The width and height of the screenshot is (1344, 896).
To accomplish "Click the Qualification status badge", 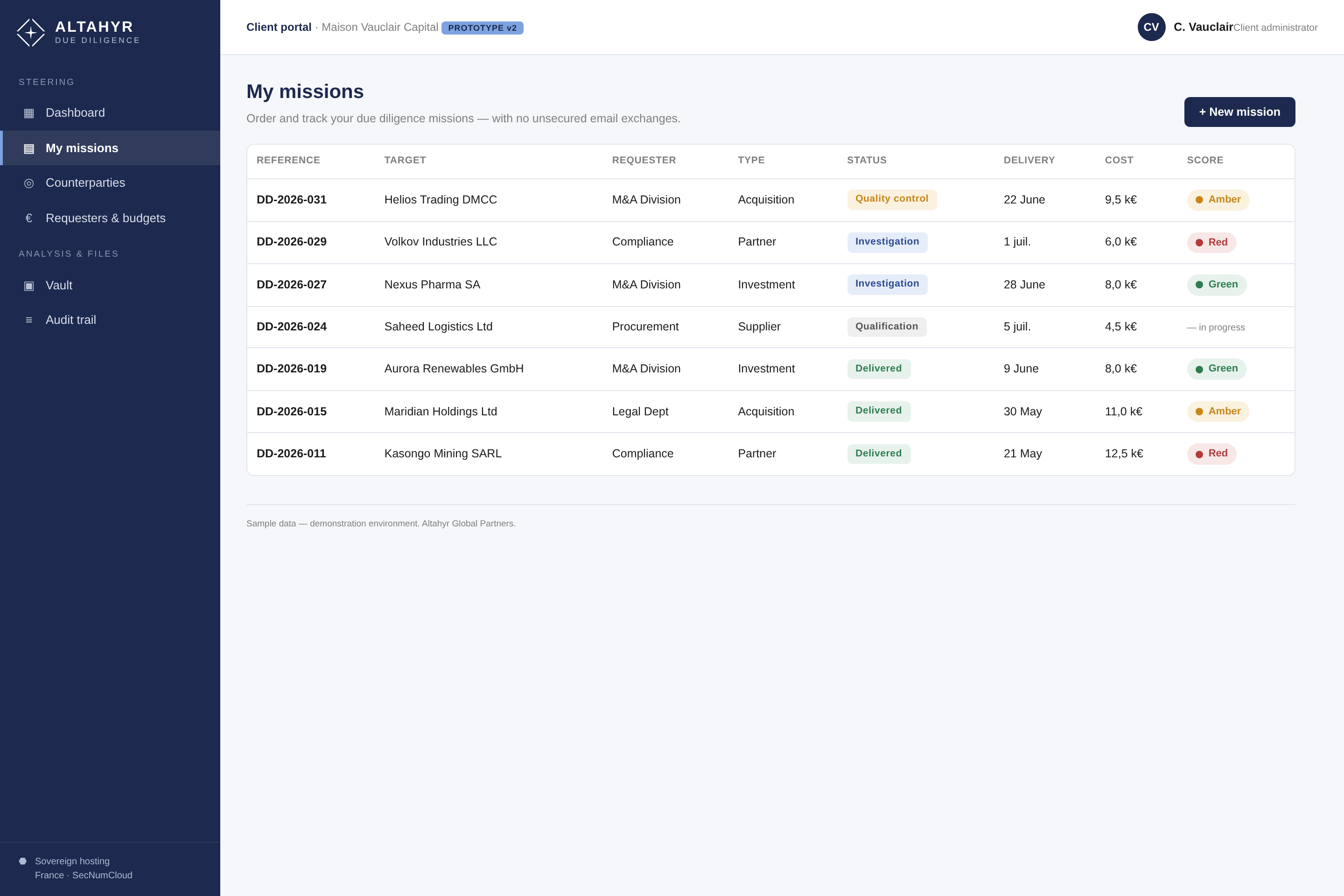I will 887,327.
